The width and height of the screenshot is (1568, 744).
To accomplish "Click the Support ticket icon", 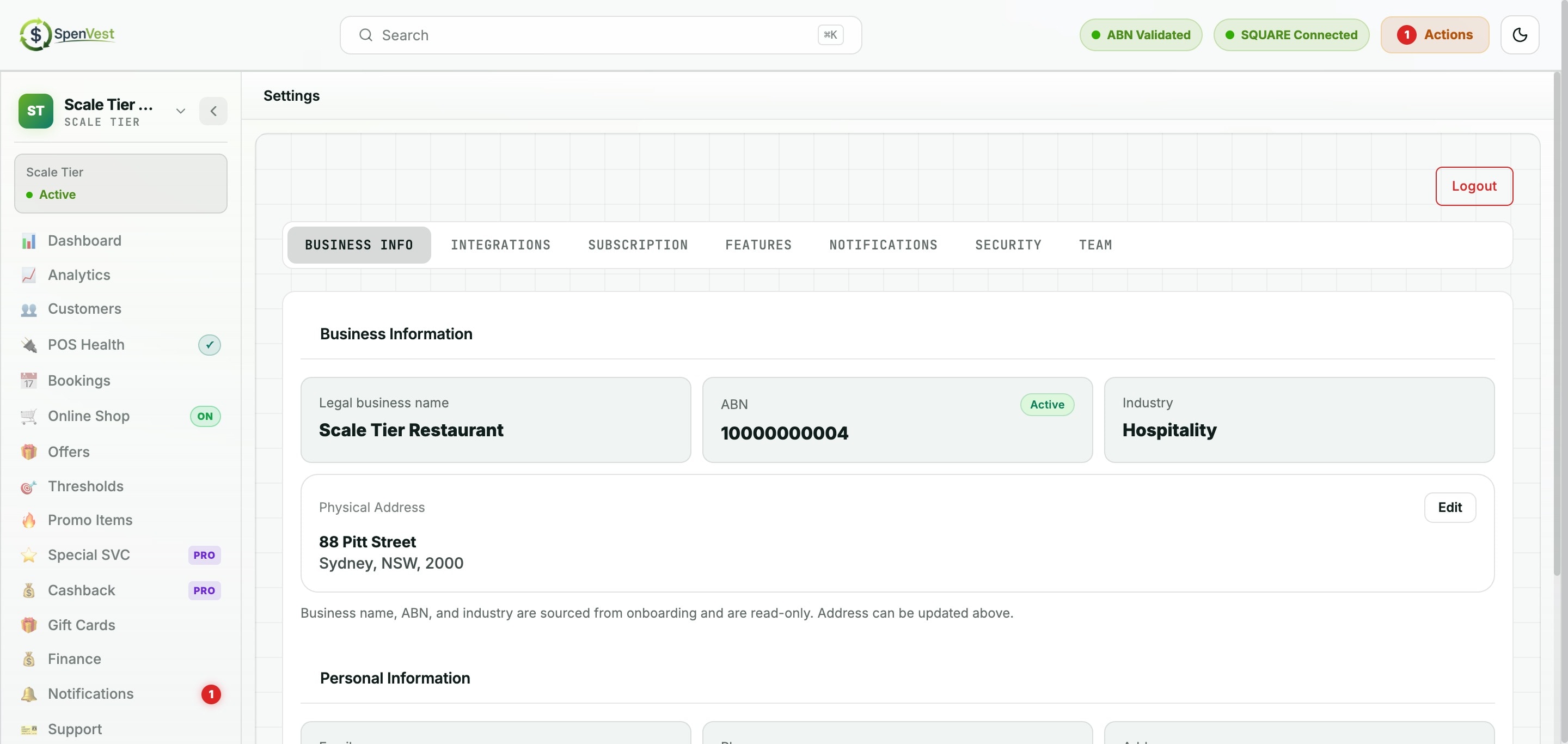I will click(29, 729).
